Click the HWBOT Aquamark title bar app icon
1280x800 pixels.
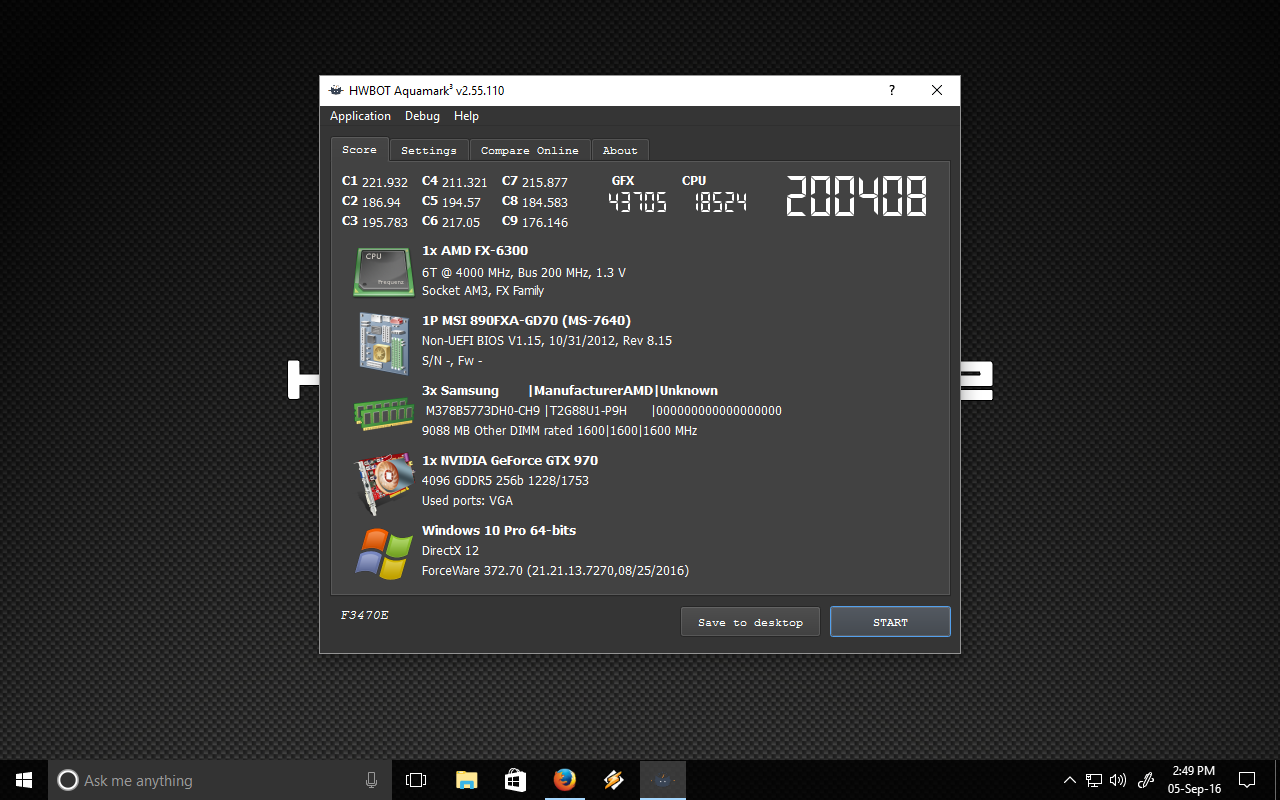pyautogui.click(x=336, y=90)
